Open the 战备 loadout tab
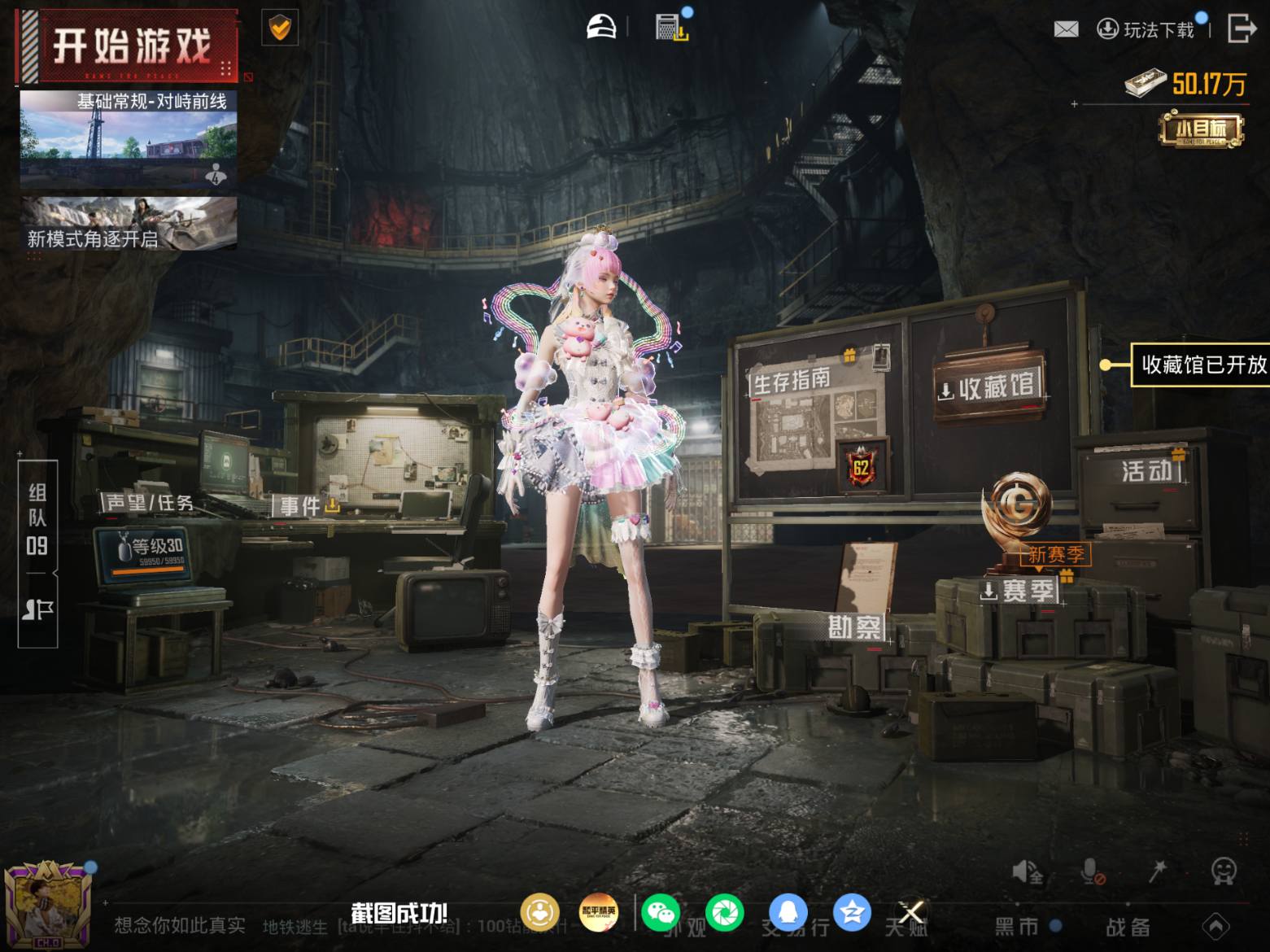 pos(1128,927)
